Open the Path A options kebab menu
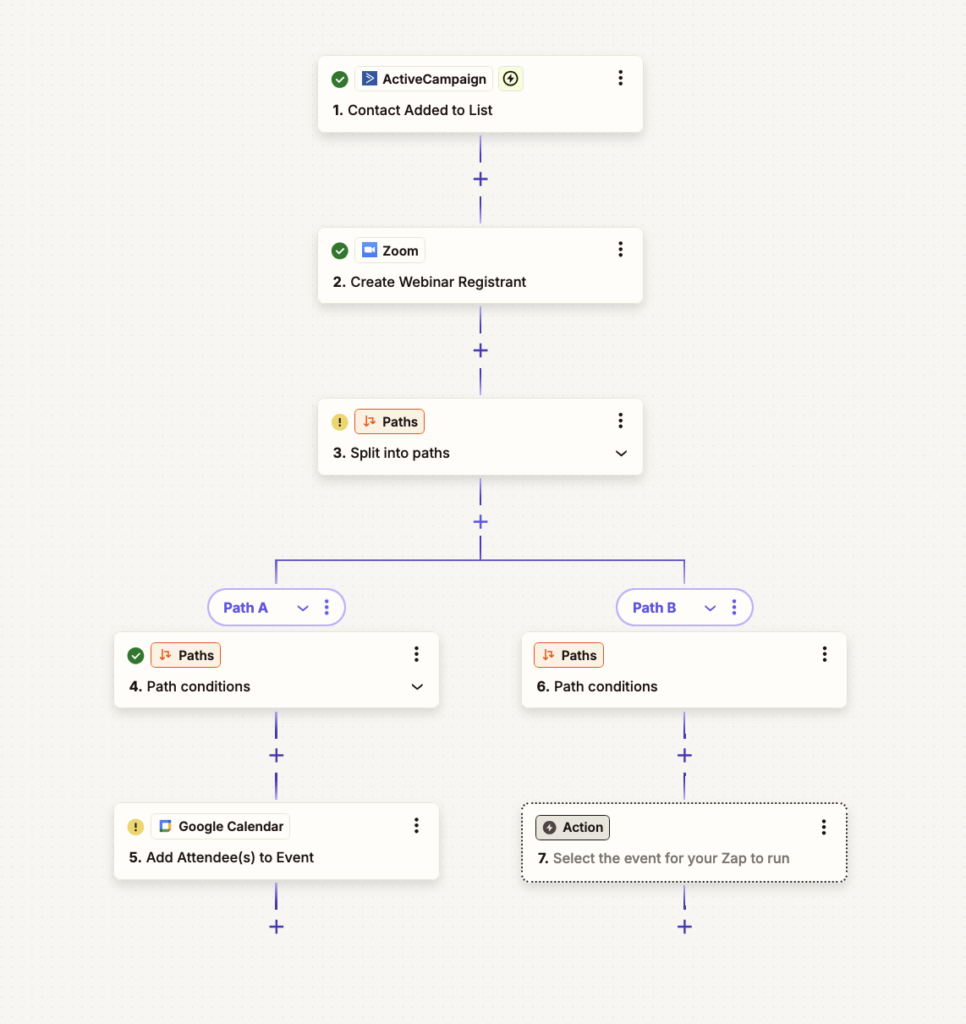The image size is (966, 1024). (326, 607)
